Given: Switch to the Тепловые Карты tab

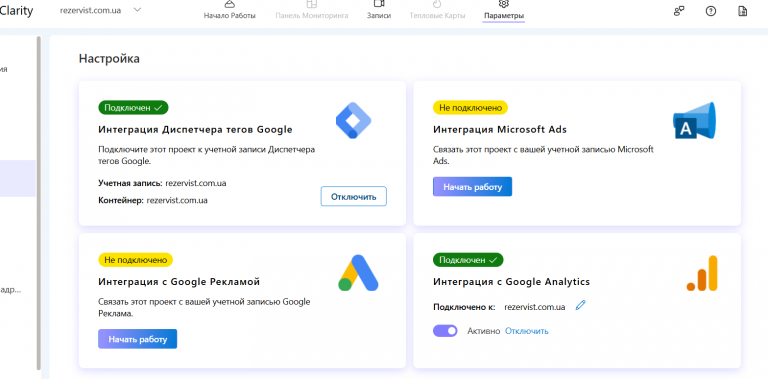Looking at the screenshot, I should pyautogui.click(x=437, y=11).
